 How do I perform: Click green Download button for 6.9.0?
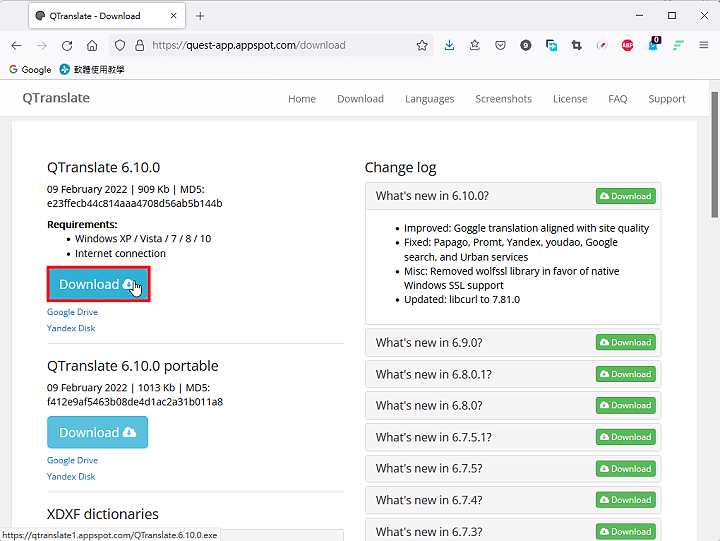pyautogui.click(x=625, y=342)
